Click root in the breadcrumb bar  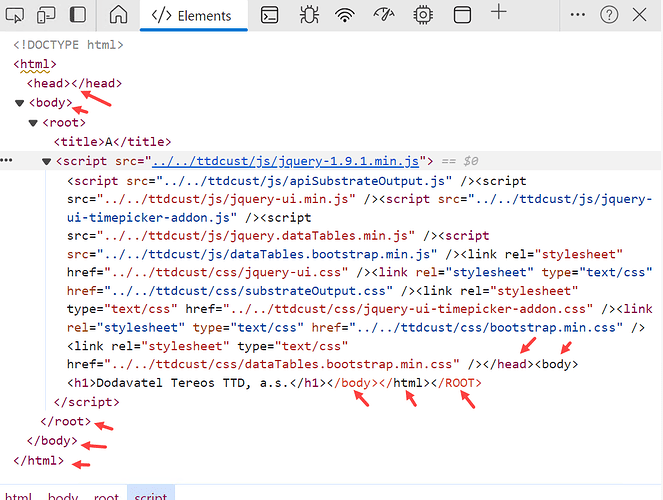click(x=106, y=495)
